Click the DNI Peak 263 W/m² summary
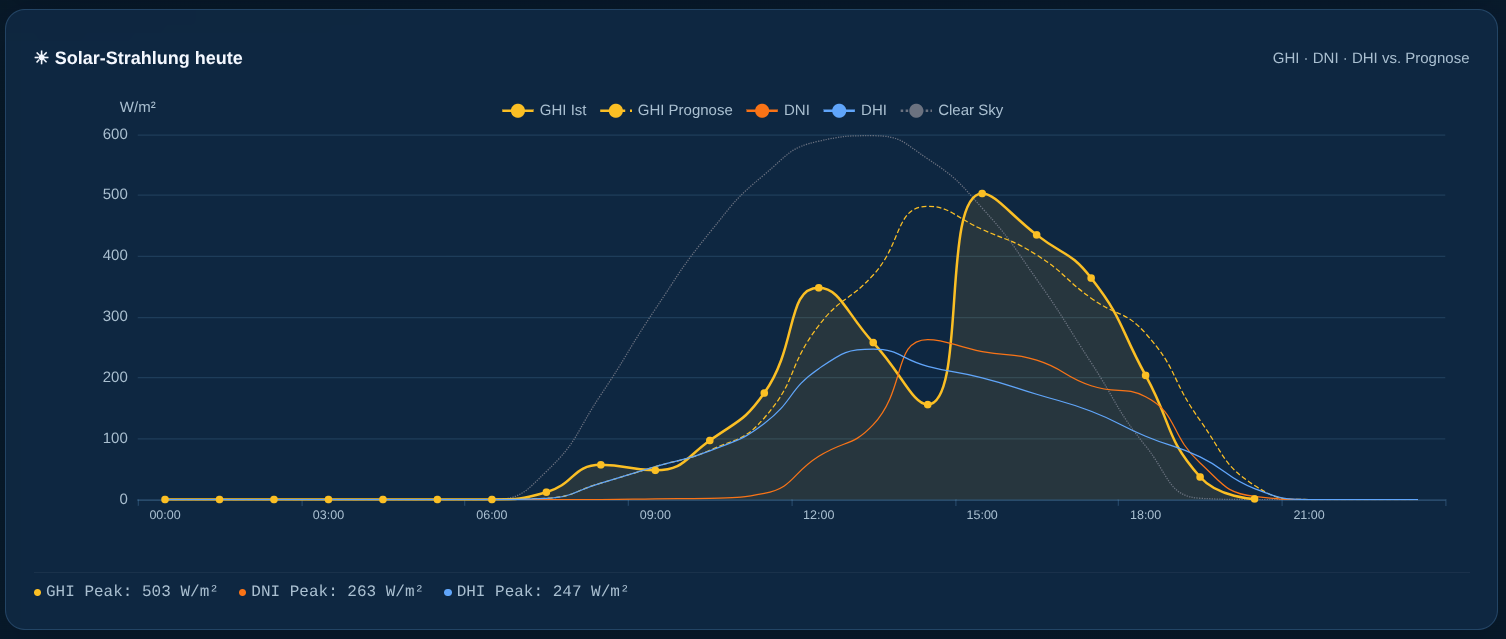 click(331, 592)
